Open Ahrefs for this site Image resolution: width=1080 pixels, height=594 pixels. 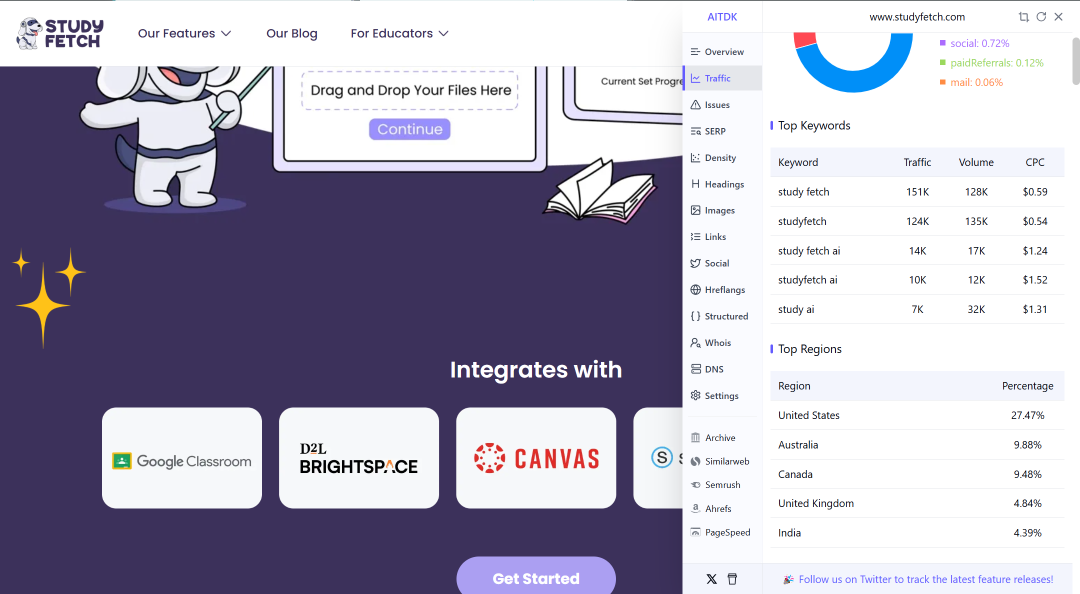pyautogui.click(x=711, y=509)
